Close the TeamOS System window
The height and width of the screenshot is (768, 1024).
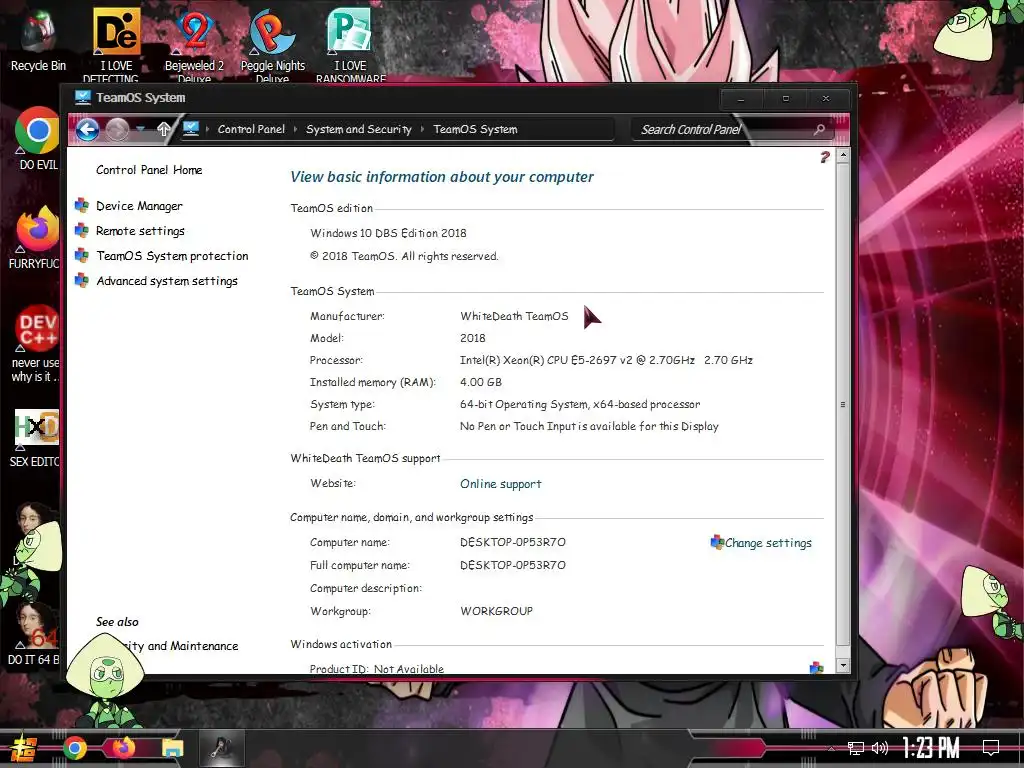pyautogui.click(x=826, y=99)
